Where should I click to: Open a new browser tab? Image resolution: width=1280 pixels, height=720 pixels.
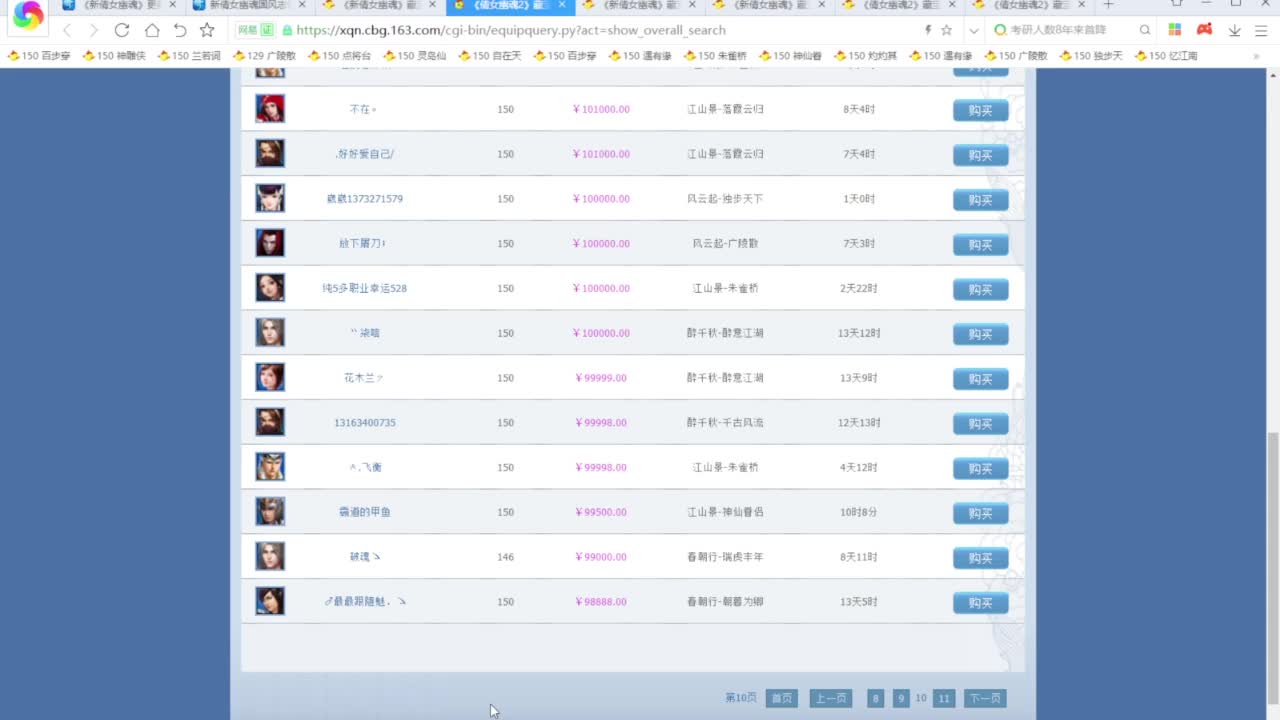point(1108,5)
